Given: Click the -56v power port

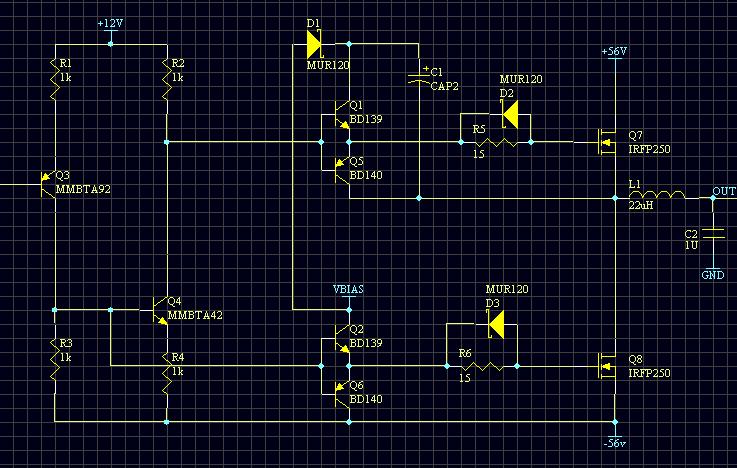Looking at the screenshot, I should pyautogui.click(x=615, y=443).
